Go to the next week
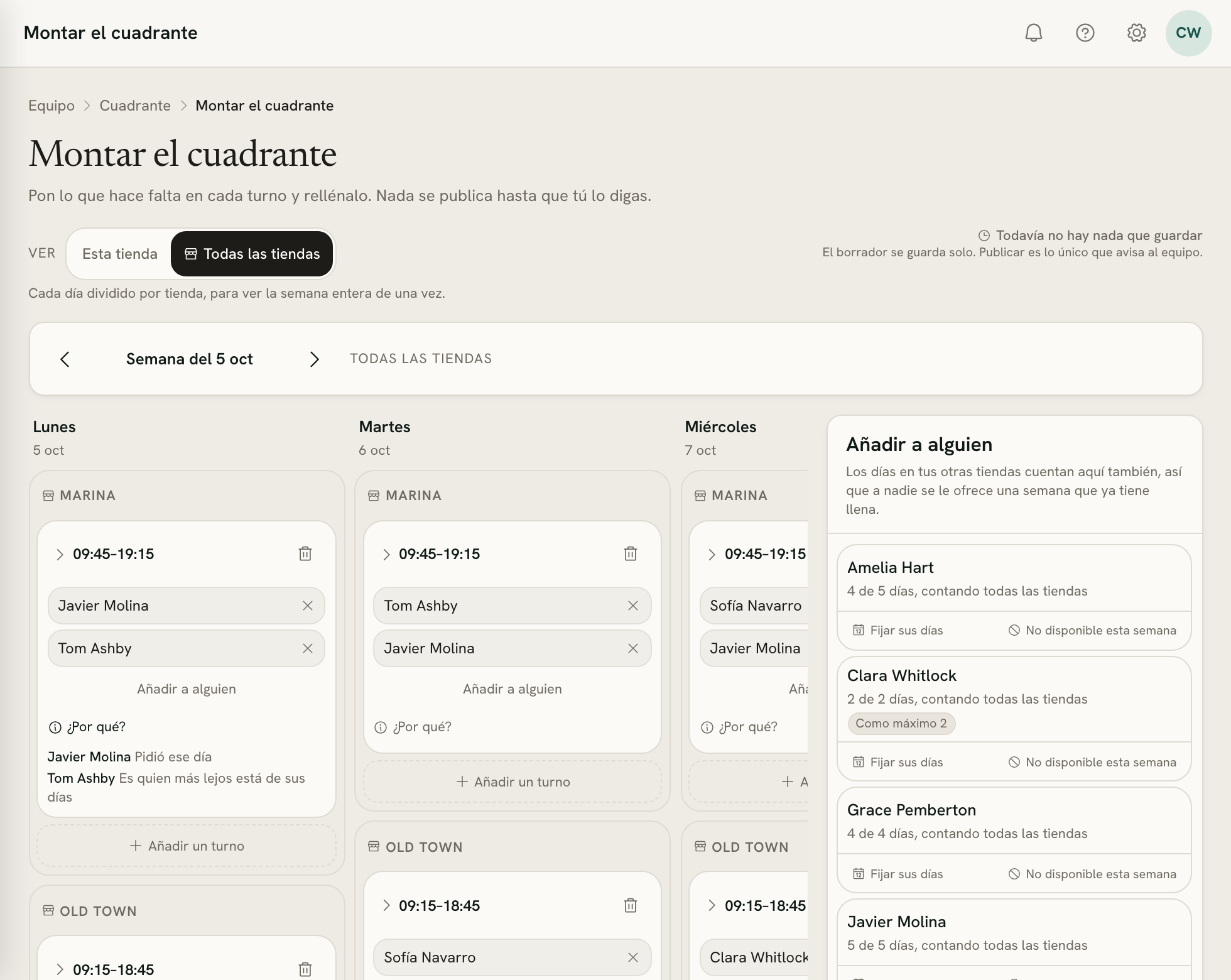 tap(315, 359)
